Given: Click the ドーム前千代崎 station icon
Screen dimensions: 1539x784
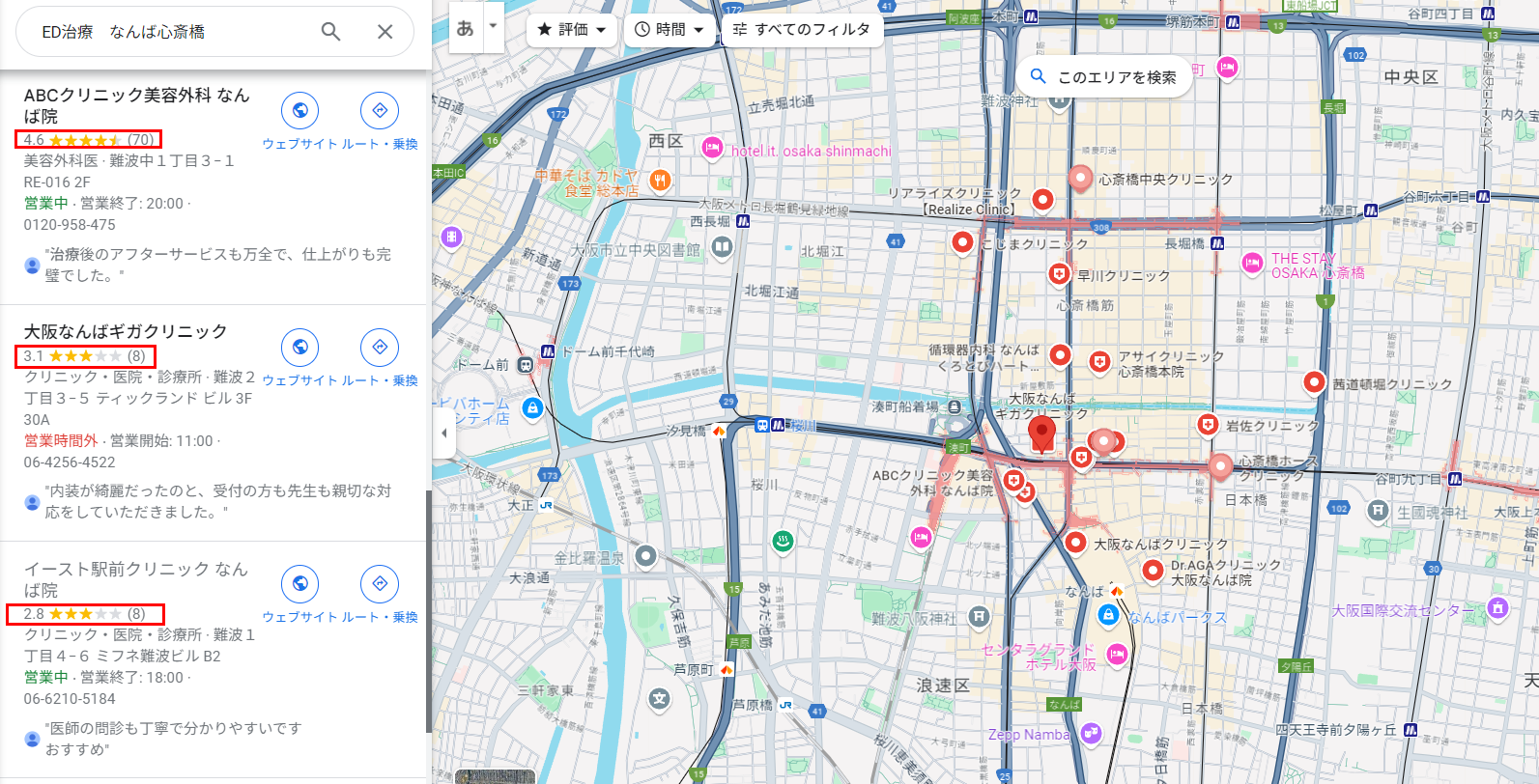Looking at the screenshot, I should (548, 351).
